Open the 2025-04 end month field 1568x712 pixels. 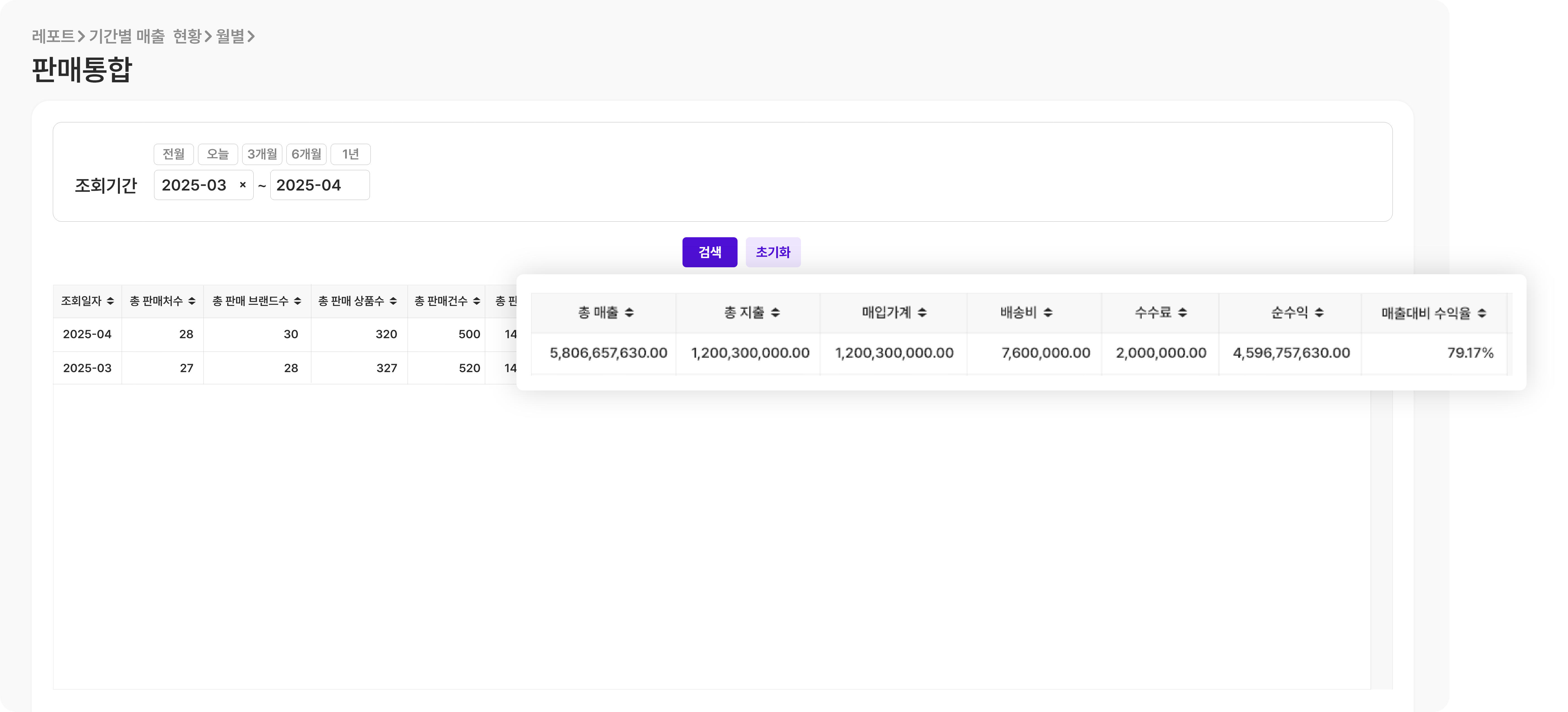(x=320, y=185)
